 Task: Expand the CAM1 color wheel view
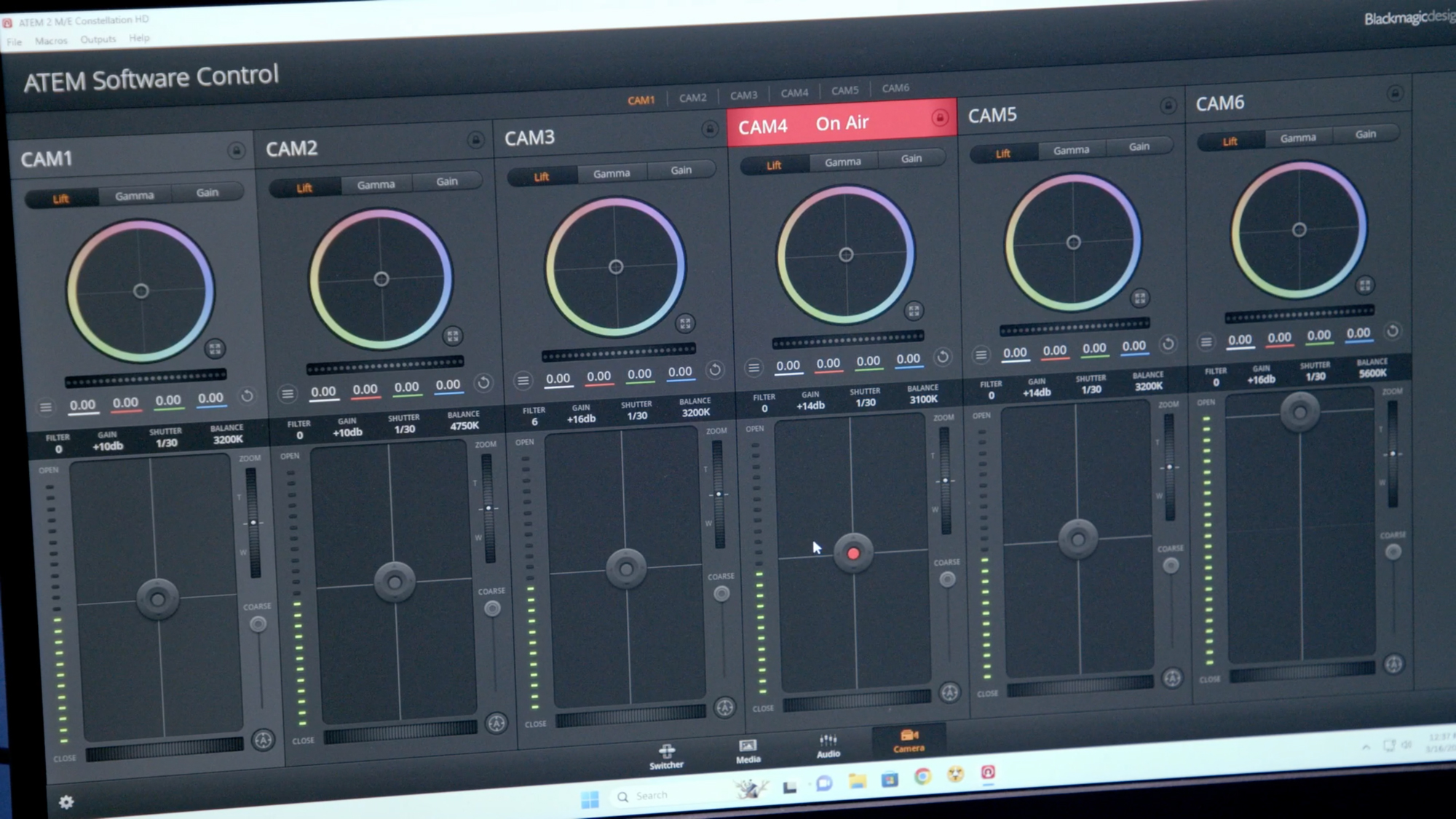(214, 349)
